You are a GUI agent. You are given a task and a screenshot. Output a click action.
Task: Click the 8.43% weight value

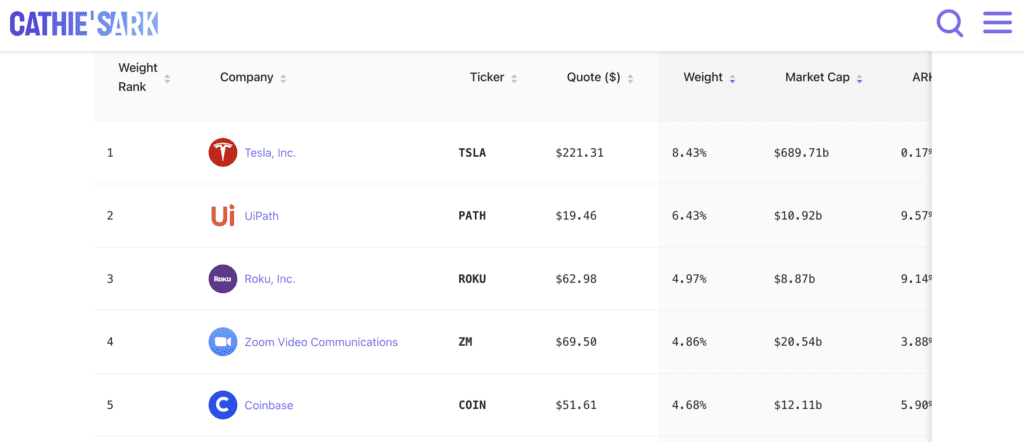689,153
